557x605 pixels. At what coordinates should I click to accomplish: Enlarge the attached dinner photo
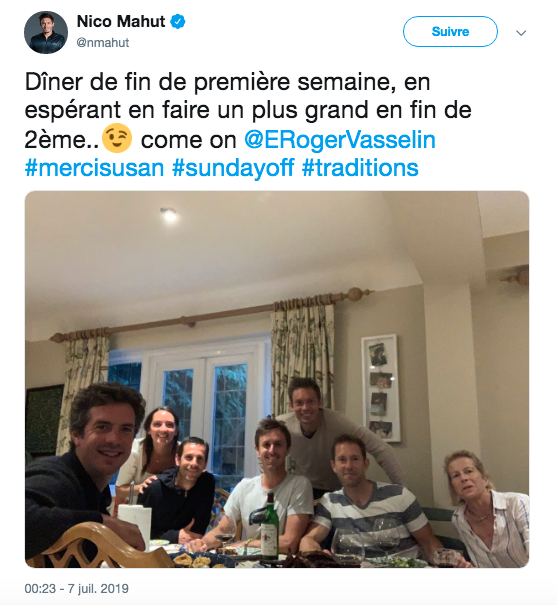click(277, 379)
